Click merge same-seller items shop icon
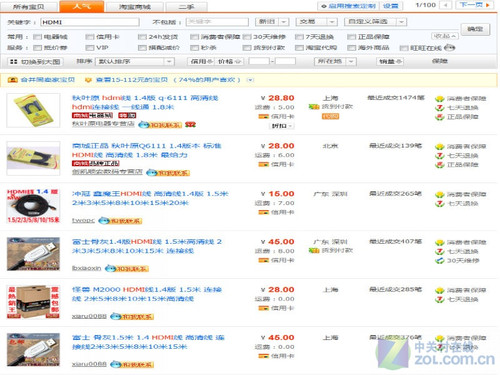Screen dimensions: 500x375 point(13,80)
